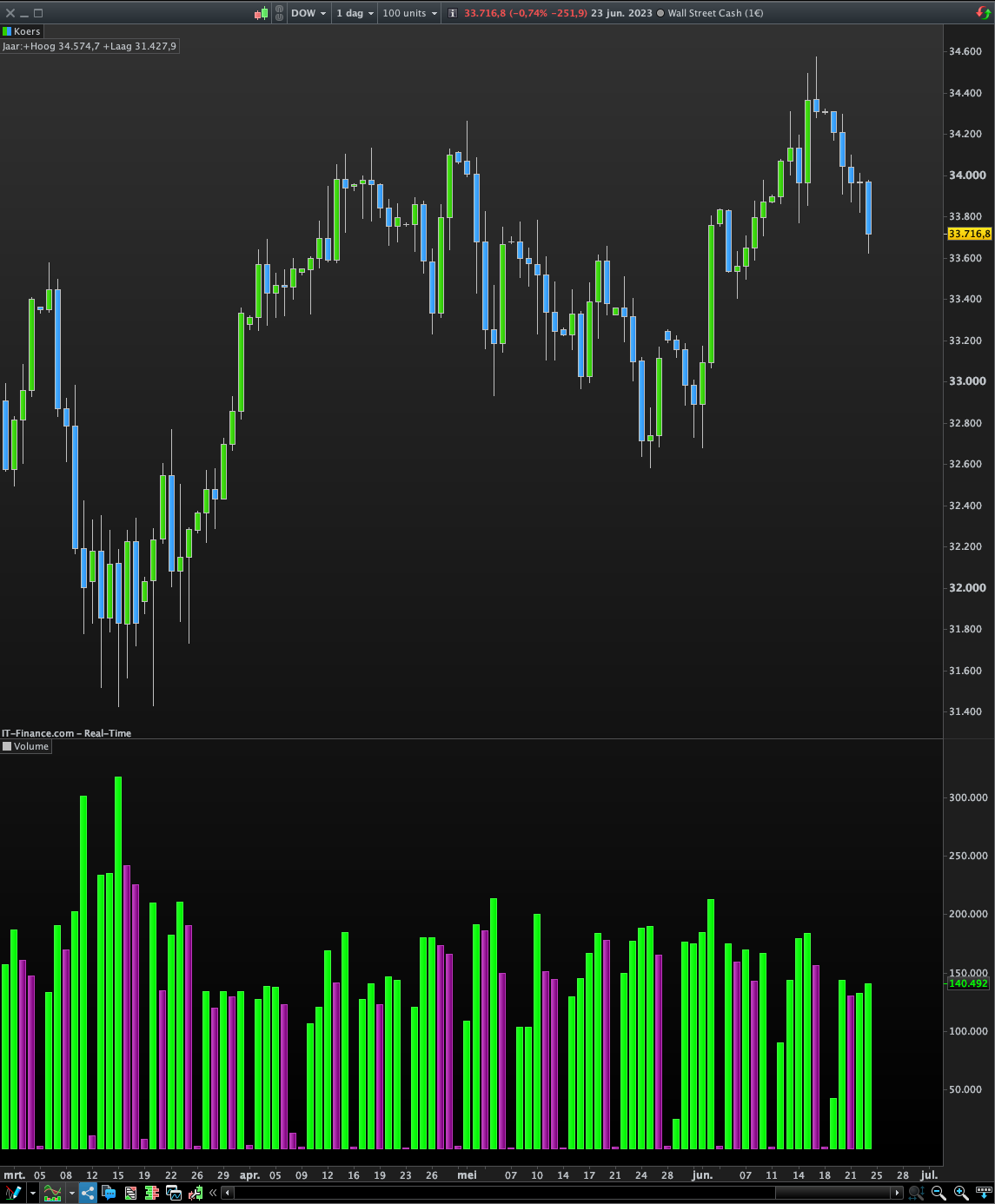Click the scrollbar right arrow
The image size is (995, 1204).
coord(898,1193)
